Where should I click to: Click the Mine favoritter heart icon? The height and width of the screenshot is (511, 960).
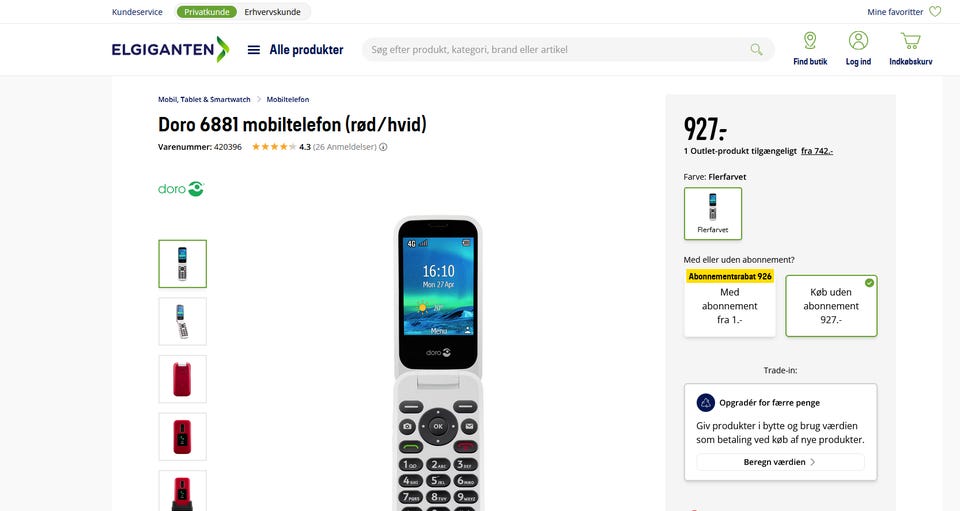click(935, 12)
